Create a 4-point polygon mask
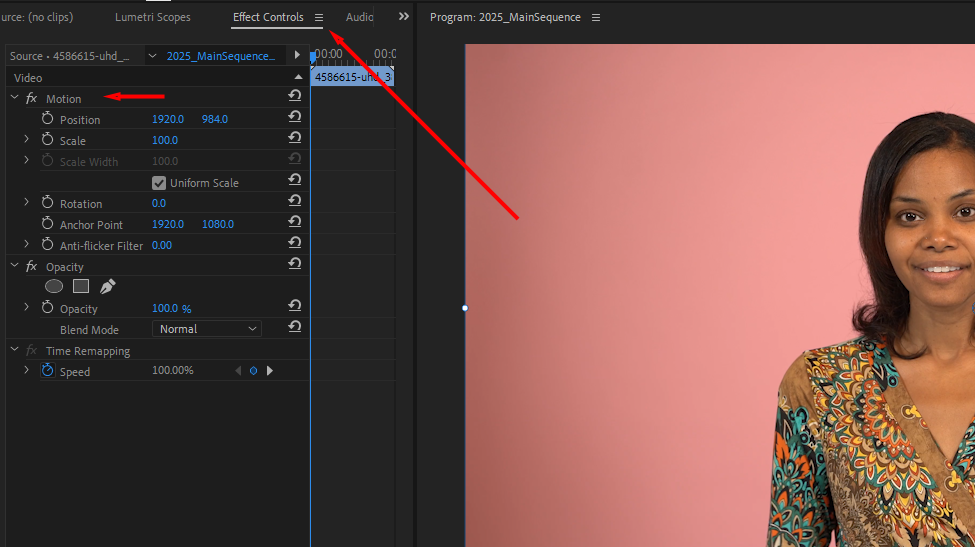 81,286
